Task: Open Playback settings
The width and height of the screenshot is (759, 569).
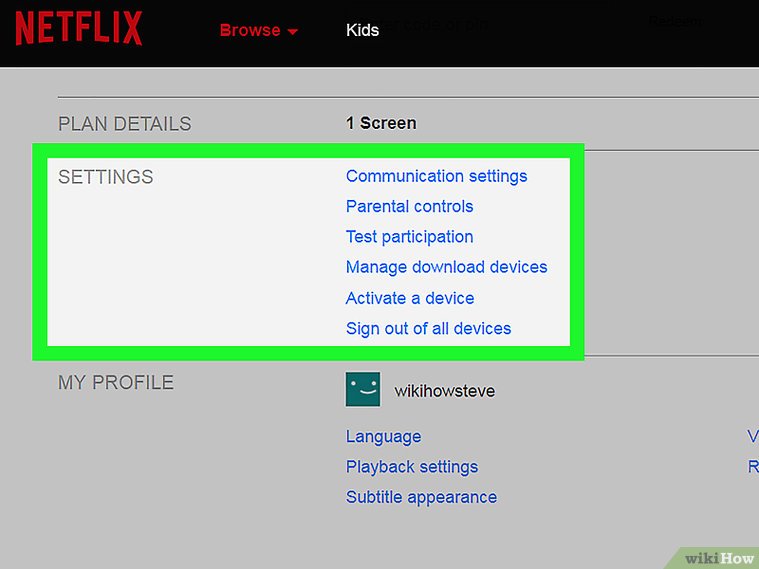Action: coord(411,467)
